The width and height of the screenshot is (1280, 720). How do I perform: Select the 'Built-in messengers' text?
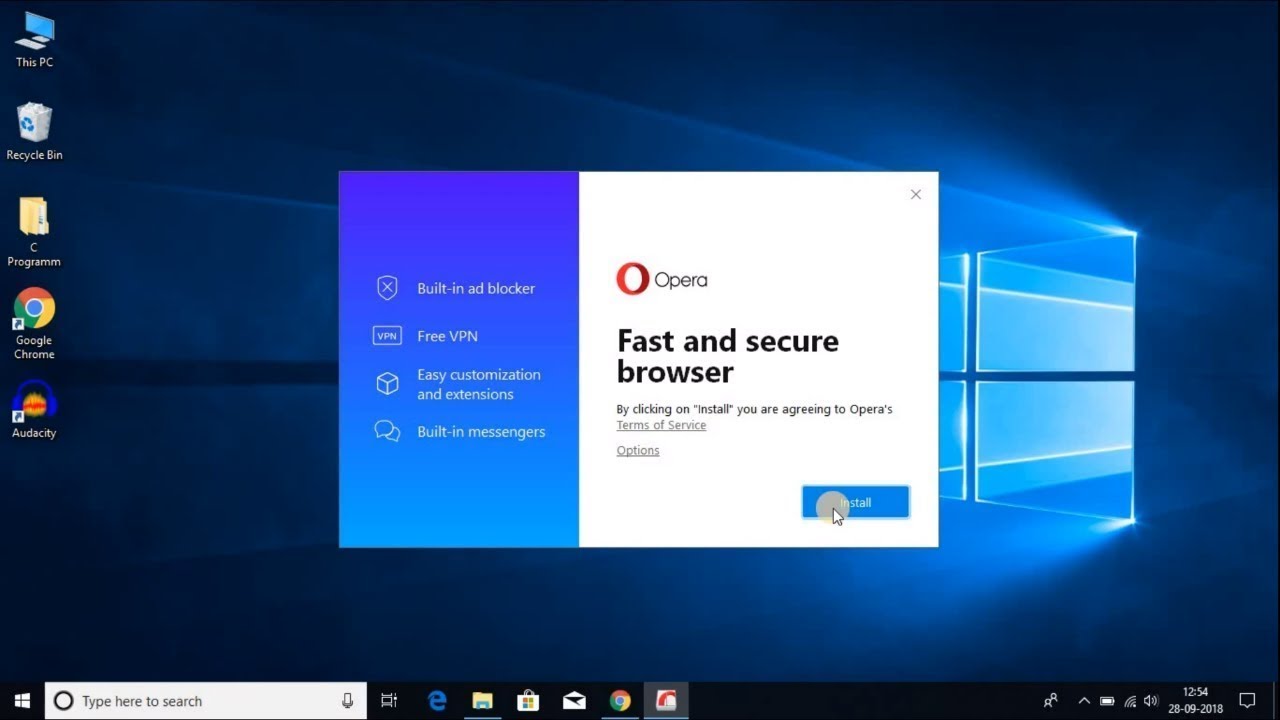[x=481, y=432]
